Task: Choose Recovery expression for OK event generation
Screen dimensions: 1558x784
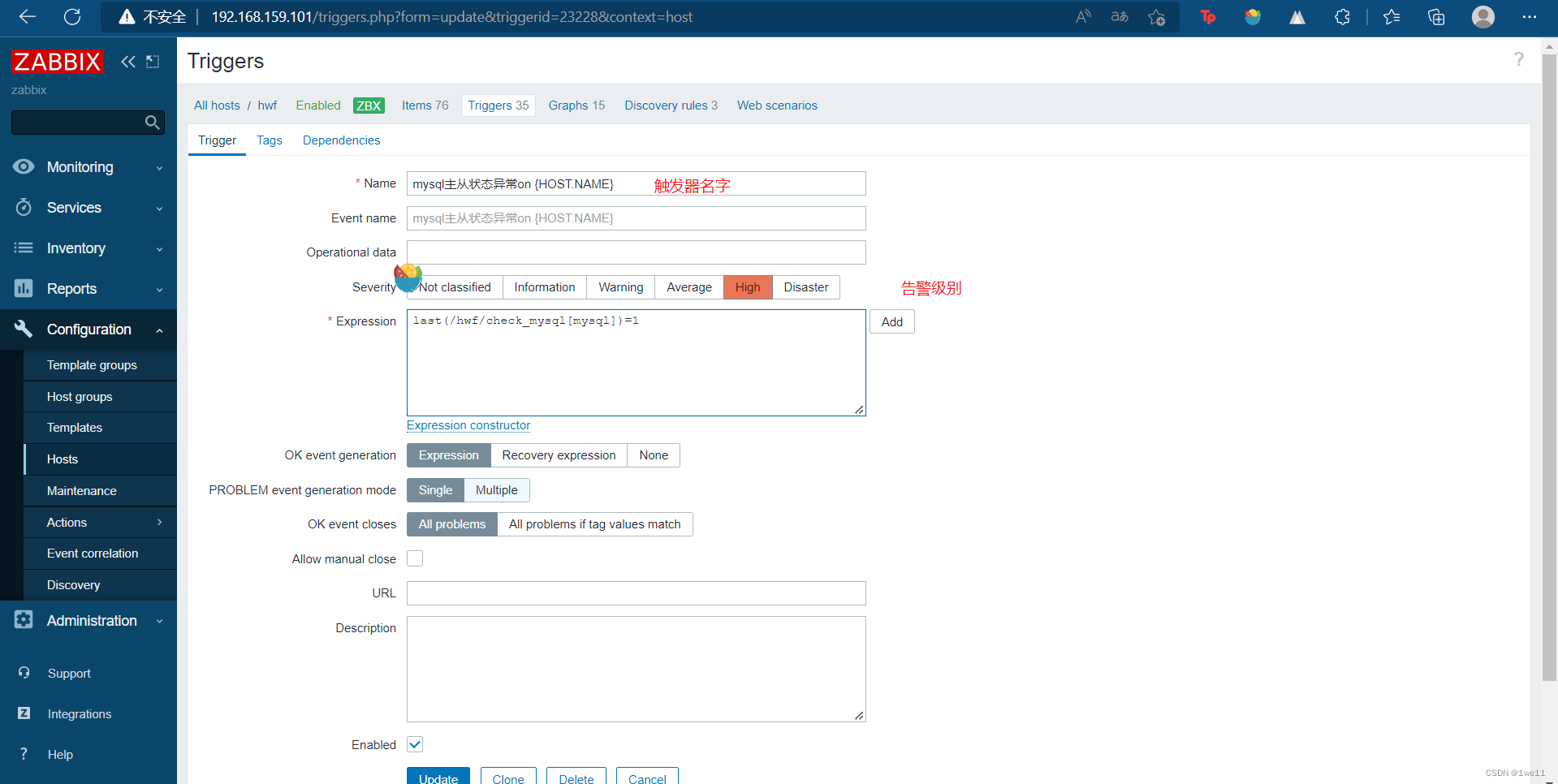Action: [559, 455]
